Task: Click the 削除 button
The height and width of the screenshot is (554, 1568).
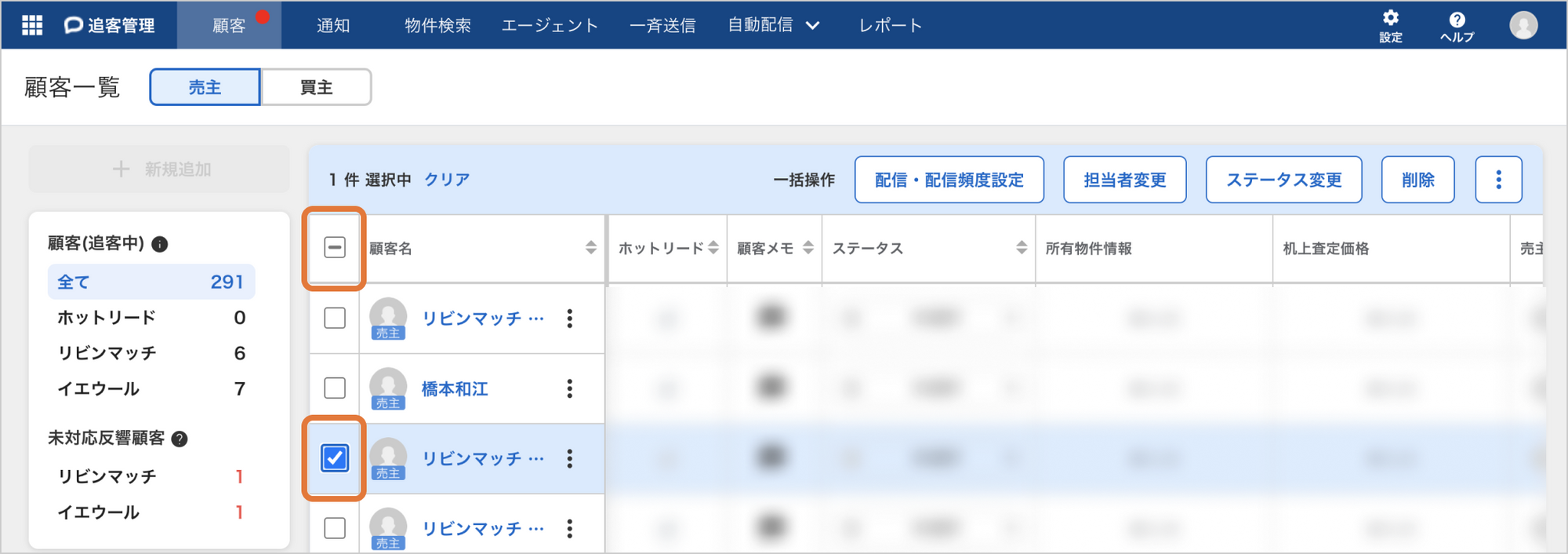Action: 1417,180
